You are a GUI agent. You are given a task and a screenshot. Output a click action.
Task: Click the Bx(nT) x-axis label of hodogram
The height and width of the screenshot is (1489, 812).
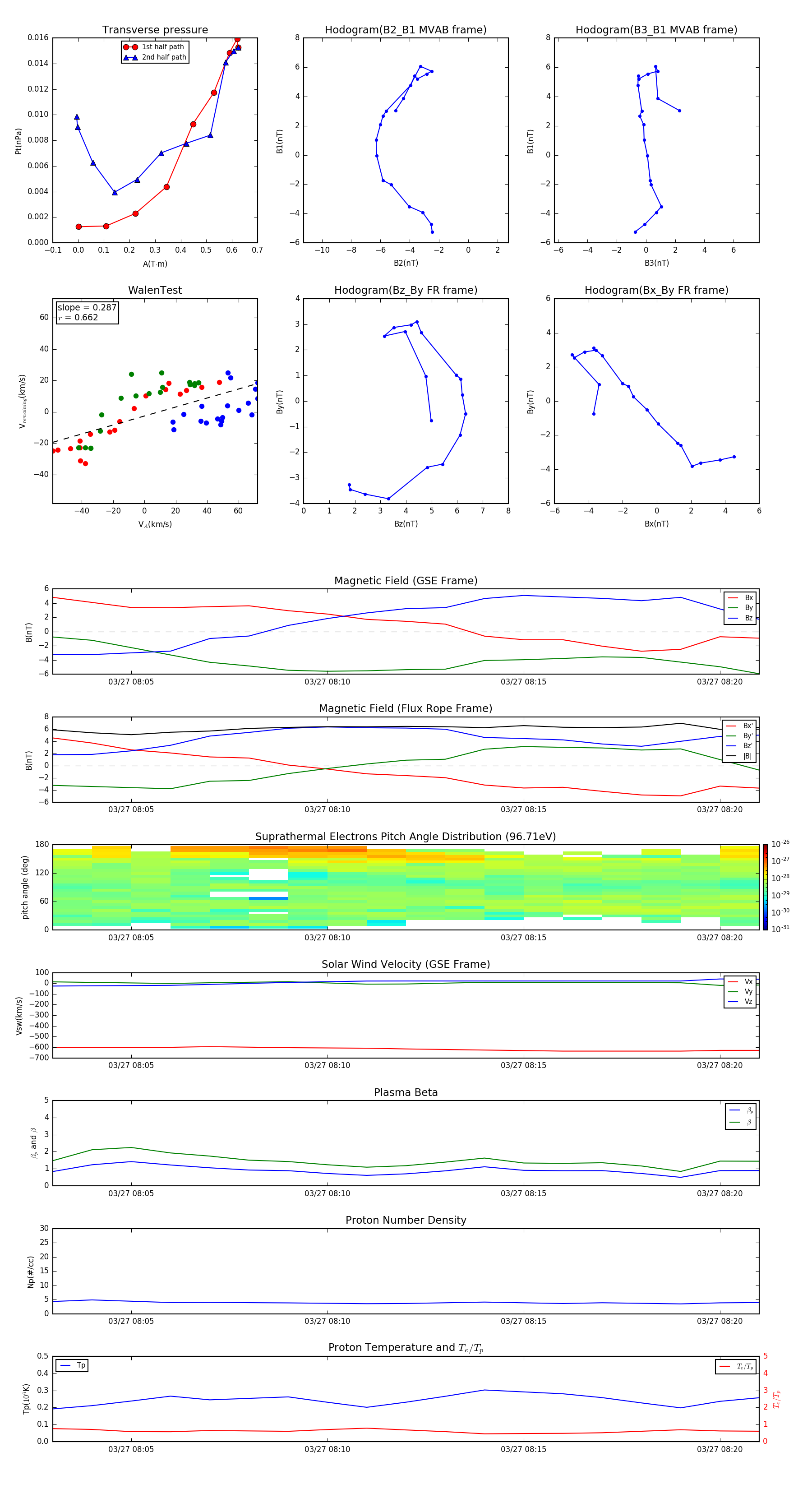(656, 524)
